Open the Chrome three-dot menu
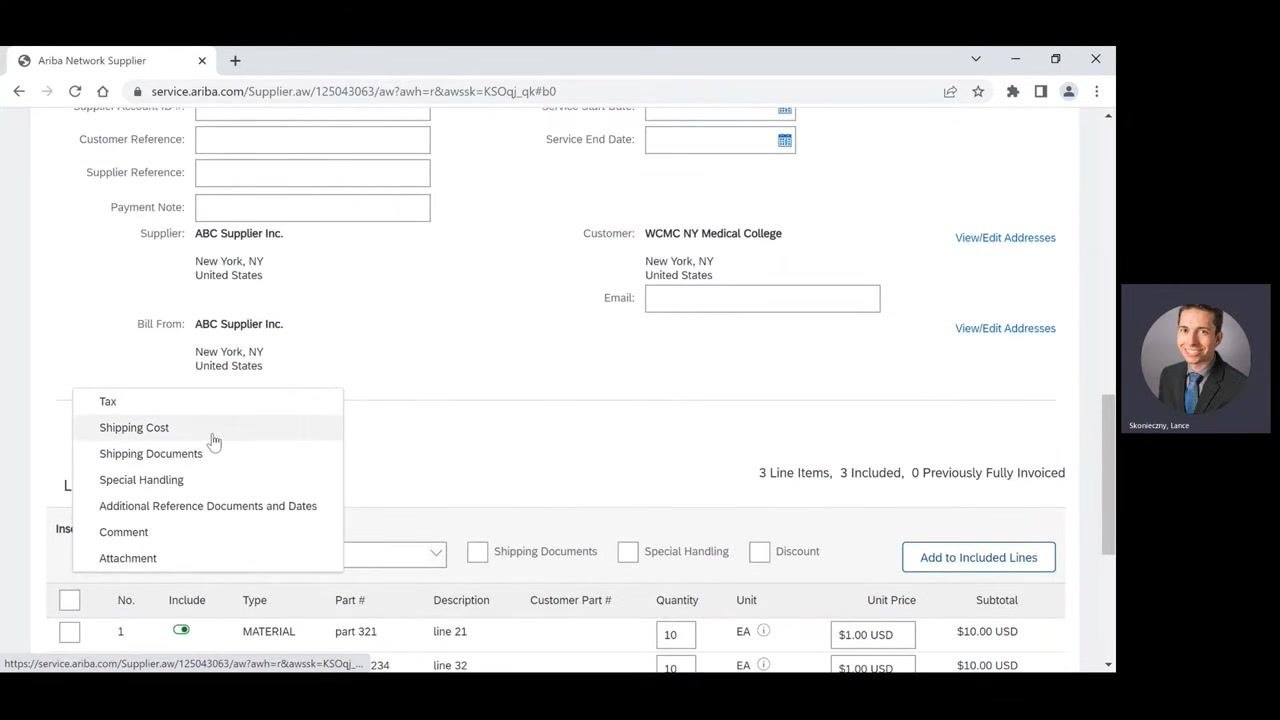Viewport: 1280px width, 720px height. click(1097, 91)
